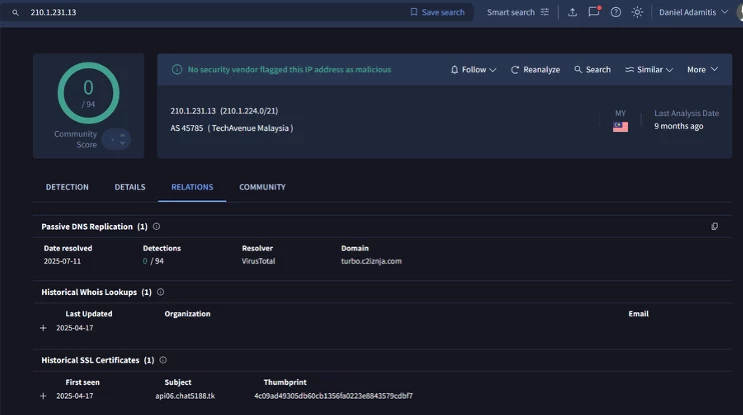Click the VirusTotal resolver entry
This screenshot has width=743, height=415.
coord(258,261)
